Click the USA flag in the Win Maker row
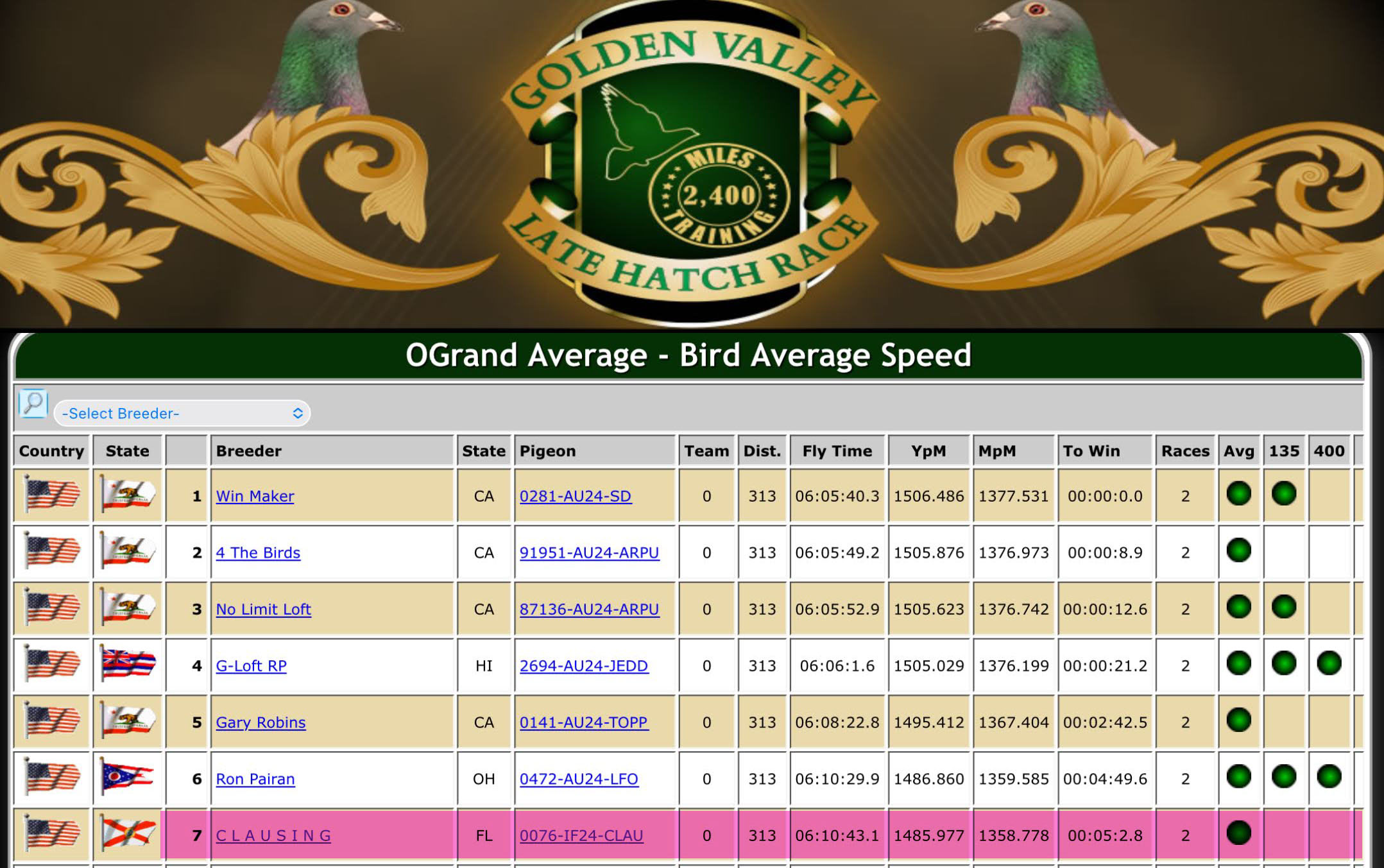1384x868 pixels. [51, 495]
